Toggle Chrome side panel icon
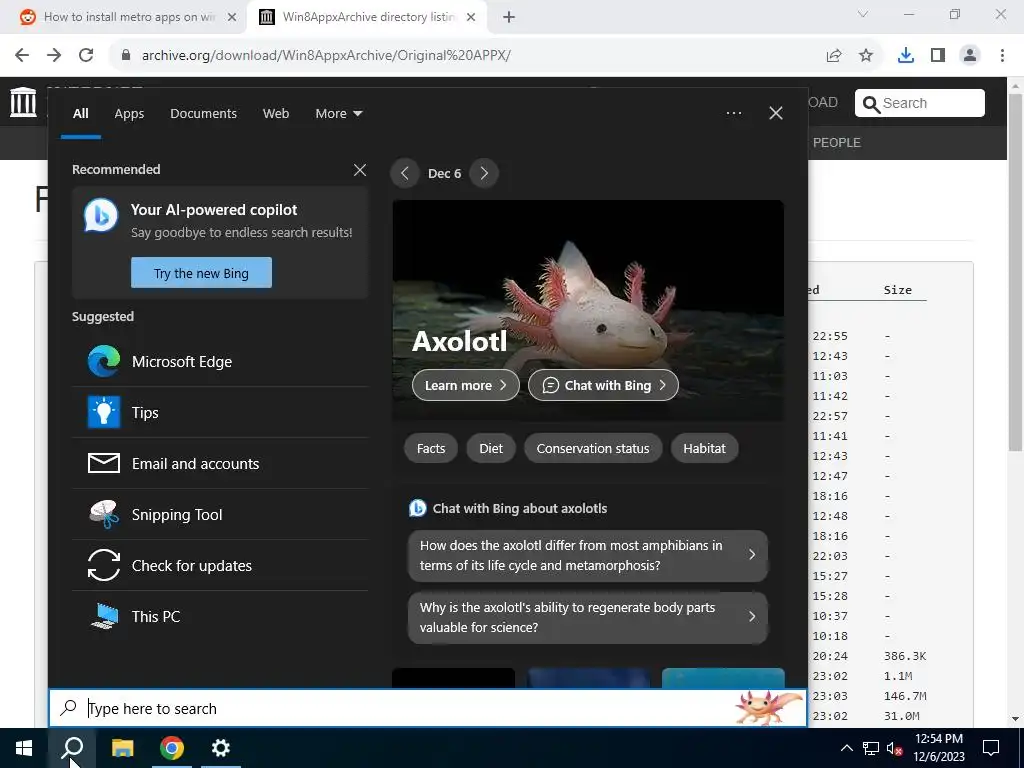This screenshot has height=768, width=1024. tap(938, 56)
